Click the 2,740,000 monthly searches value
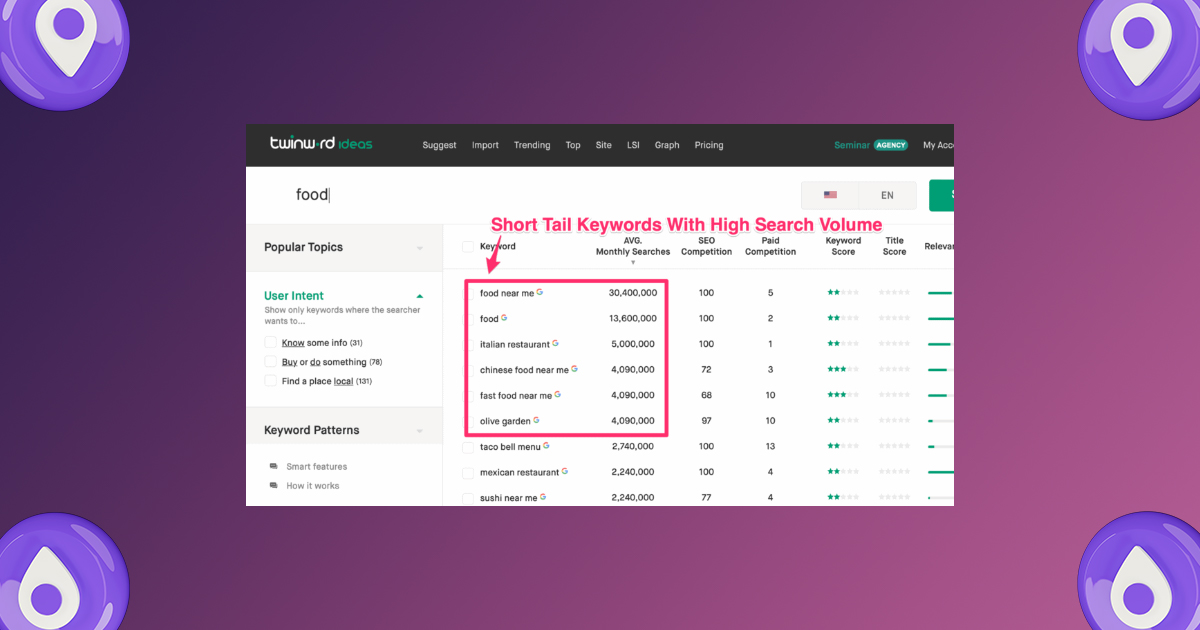Image resolution: width=1200 pixels, height=630 pixels. pos(632,446)
